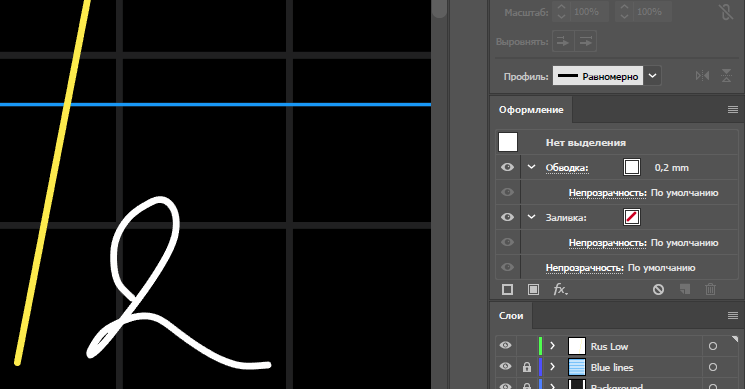Screen dimensions: 745x389
Task: Delete the selected appearance item via the trash icon
Action: [x=710, y=289]
